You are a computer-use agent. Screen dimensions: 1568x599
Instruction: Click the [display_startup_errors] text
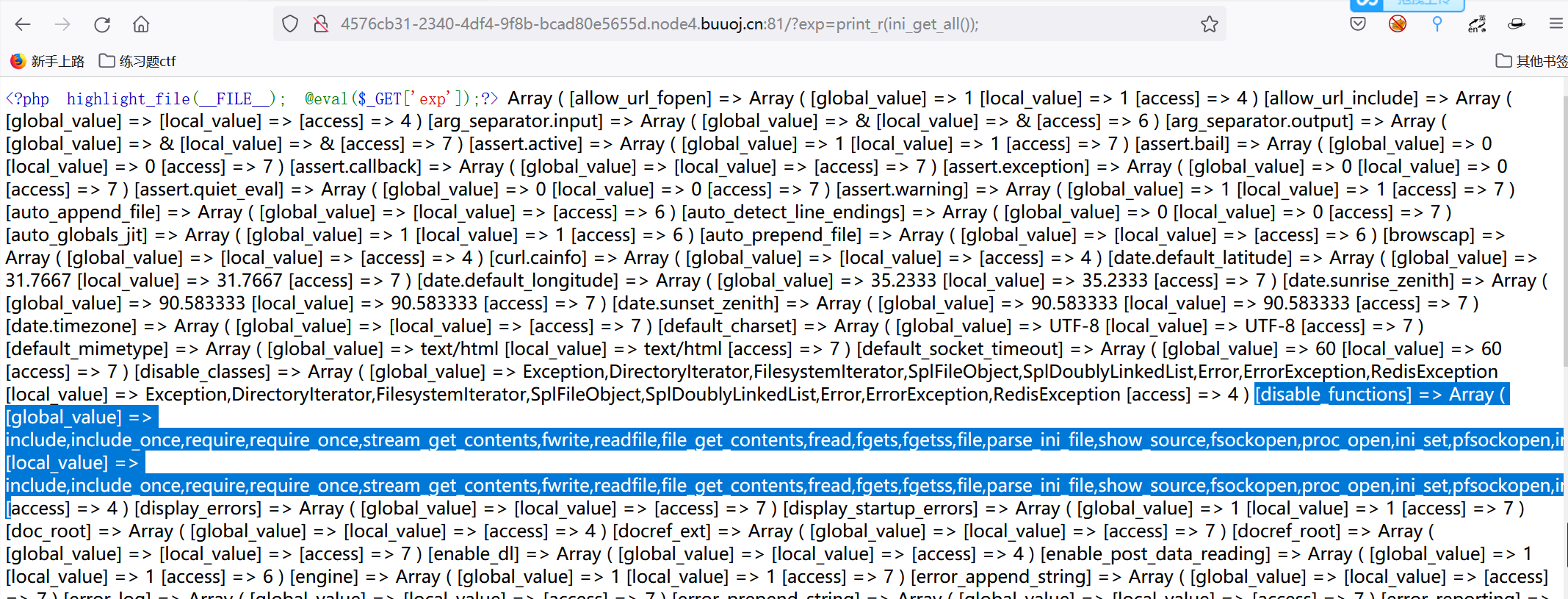(x=881, y=509)
